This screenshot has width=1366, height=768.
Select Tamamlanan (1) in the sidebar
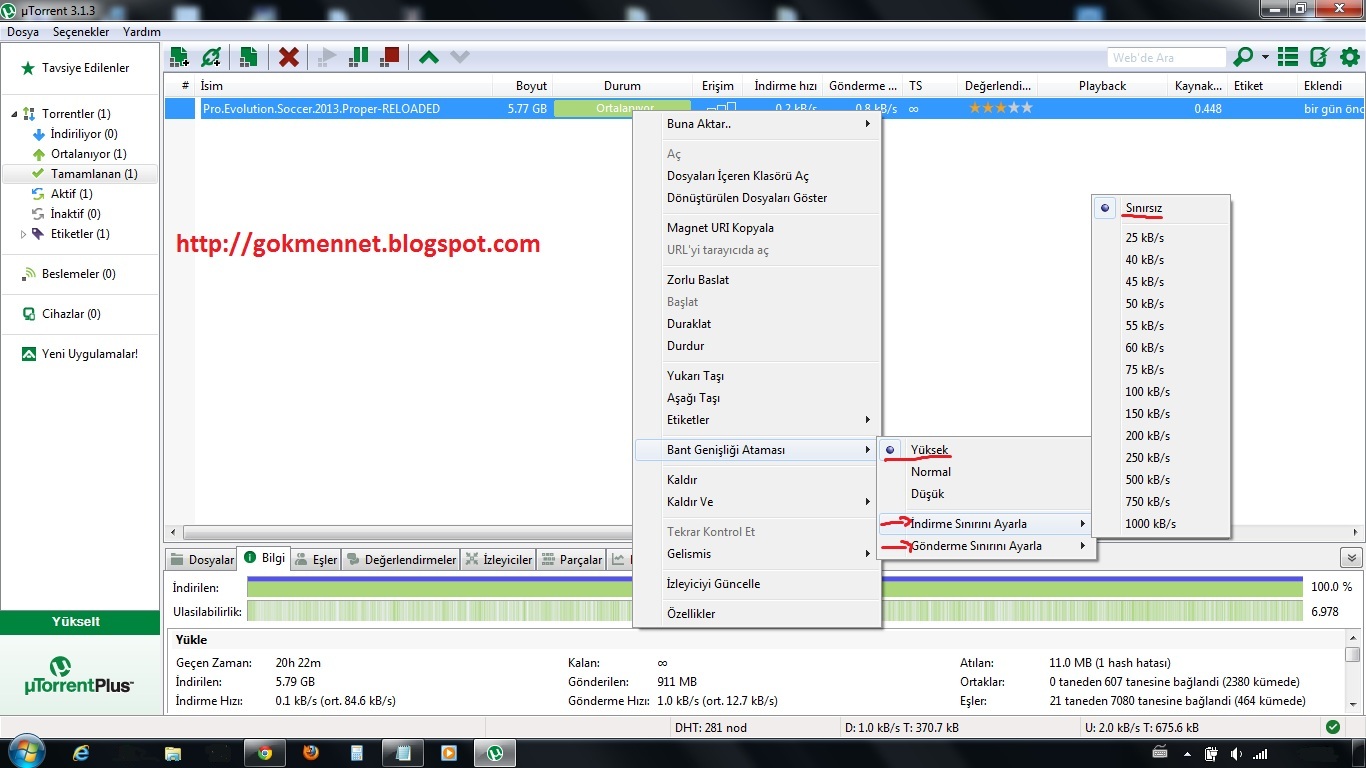point(80,174)
